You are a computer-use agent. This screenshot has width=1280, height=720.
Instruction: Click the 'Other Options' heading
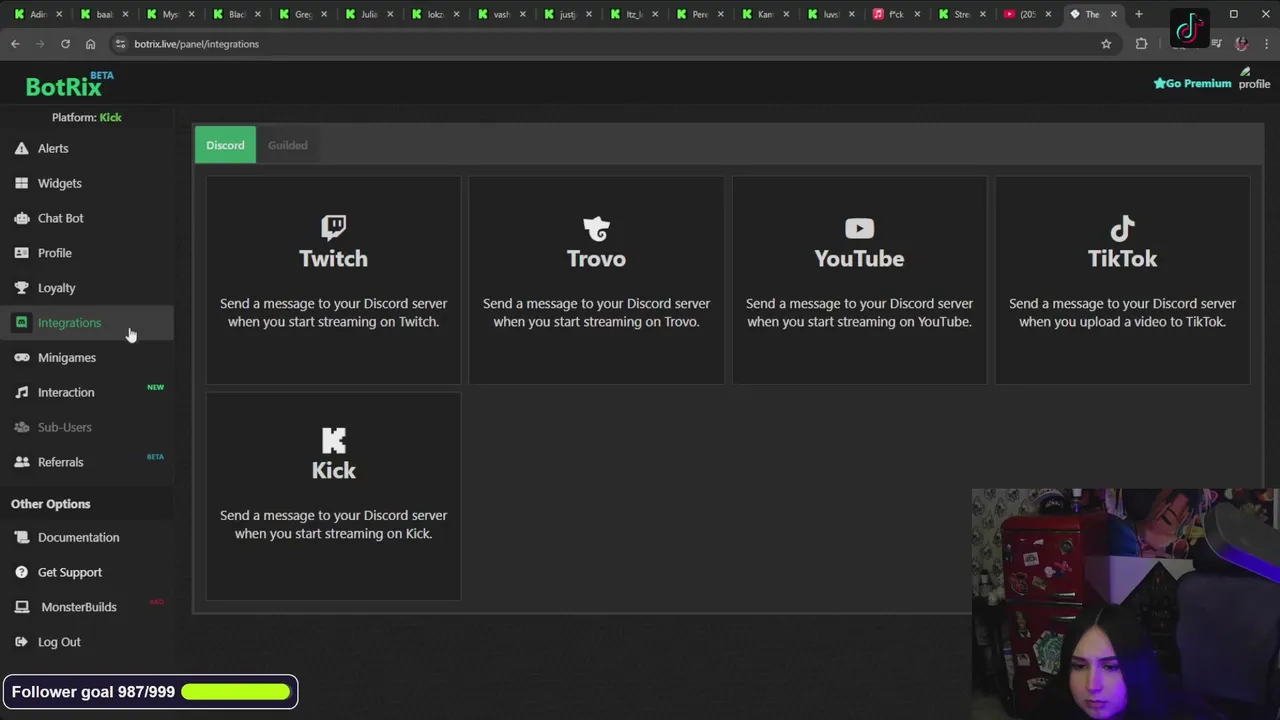pyautogui.click(x=50, y=504)
